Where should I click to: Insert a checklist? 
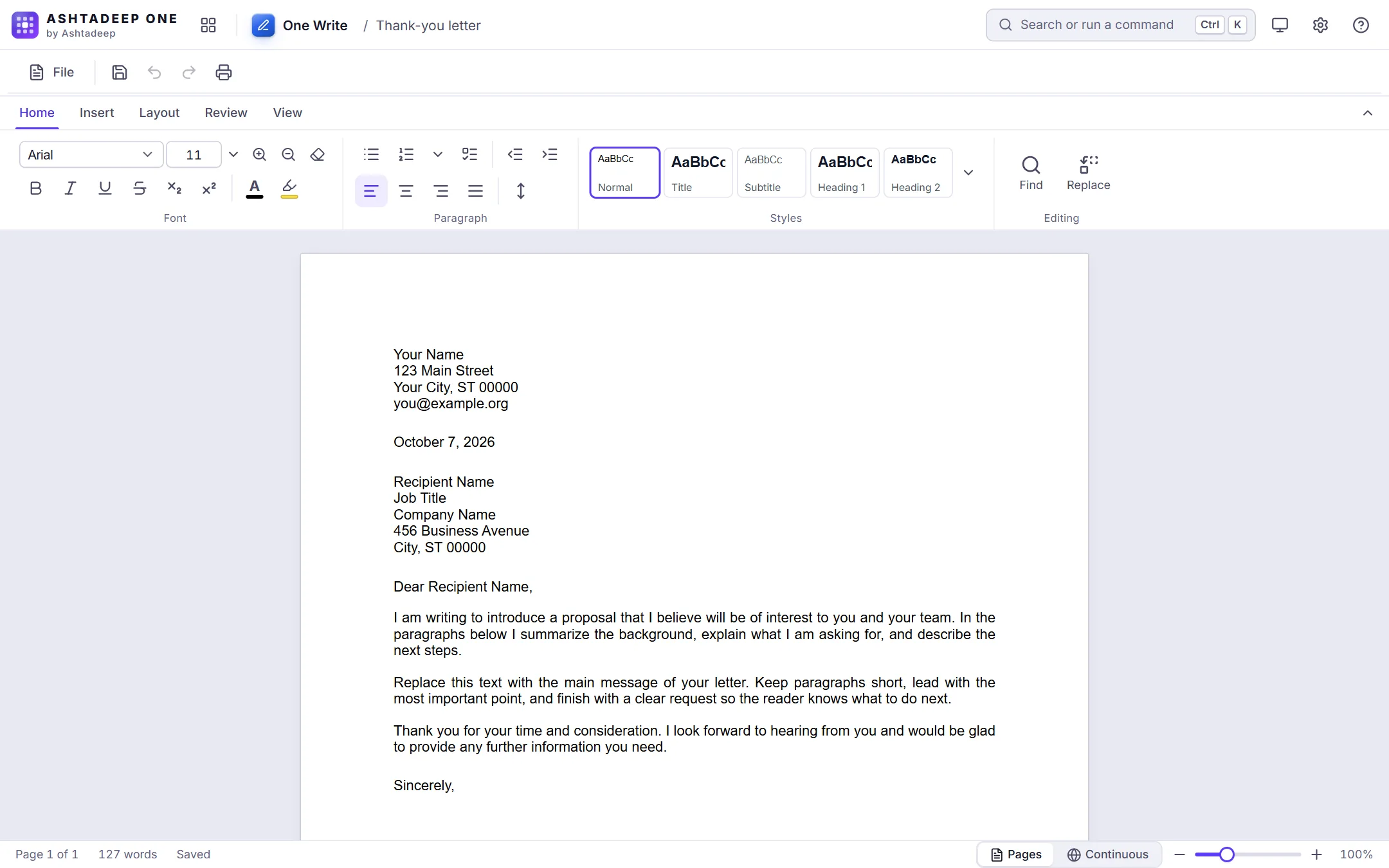coord(470,154)
